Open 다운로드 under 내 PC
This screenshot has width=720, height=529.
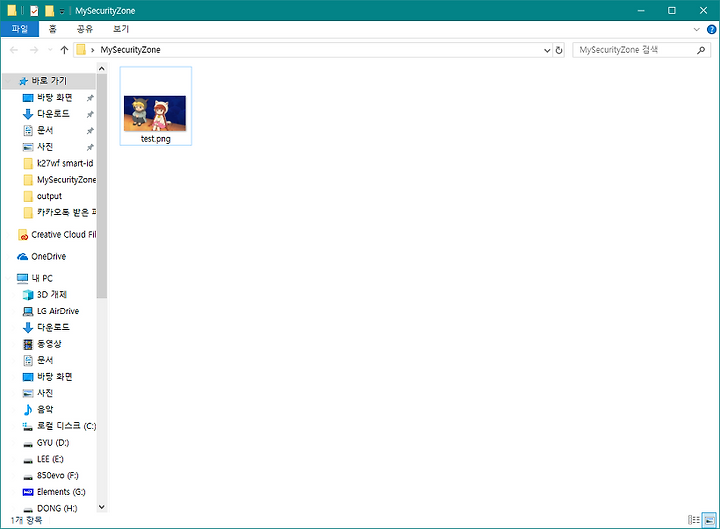[53, 327]
